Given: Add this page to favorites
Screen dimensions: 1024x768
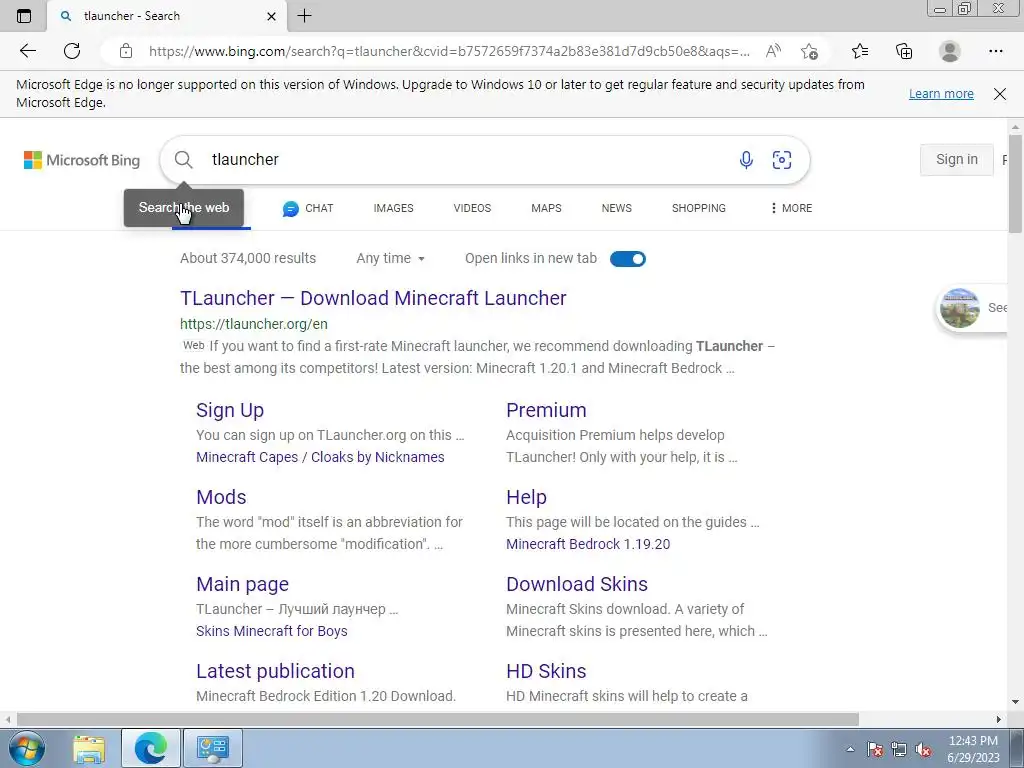Looking at the screenshot, I should [809, 51].
